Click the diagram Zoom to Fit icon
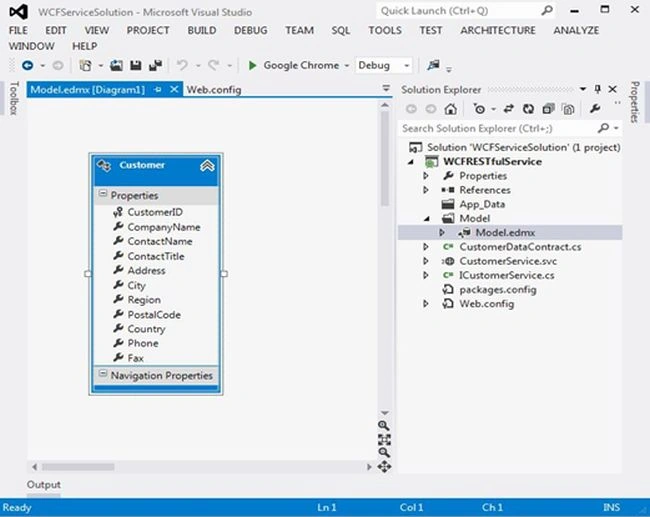 pyautogui.click(x=384, y=439)
